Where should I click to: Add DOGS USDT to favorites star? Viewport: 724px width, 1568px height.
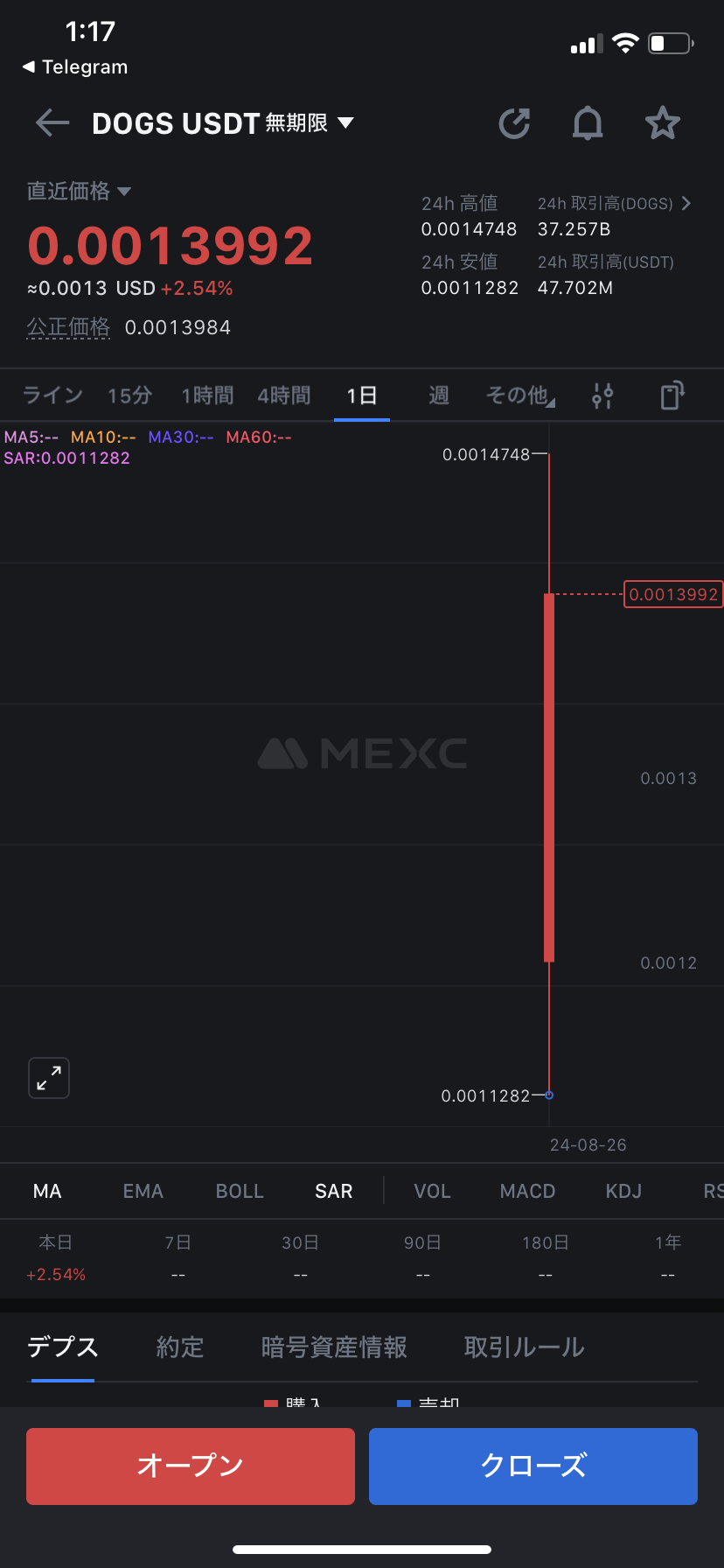[662, 123]
